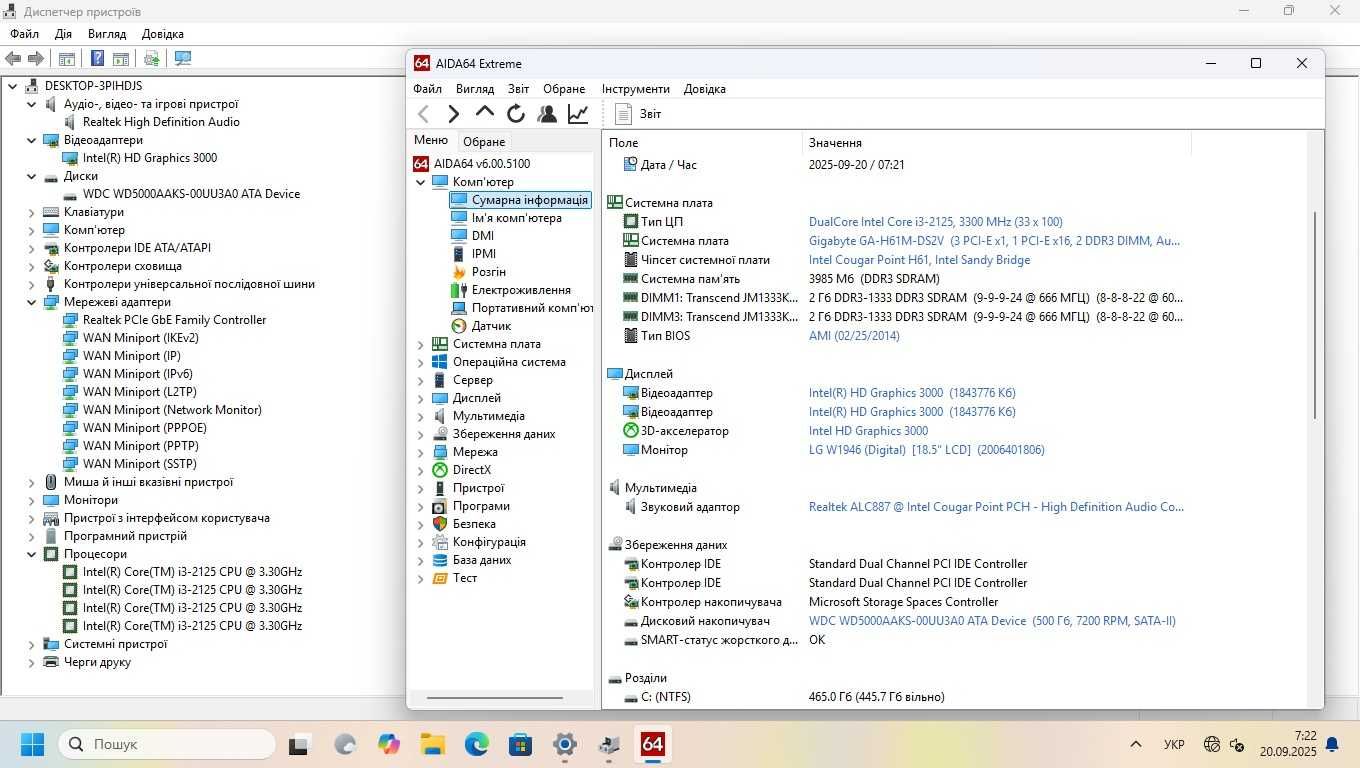
Task: Click sidebar tree horizontal scrollbar
Action: click(495, 698)
